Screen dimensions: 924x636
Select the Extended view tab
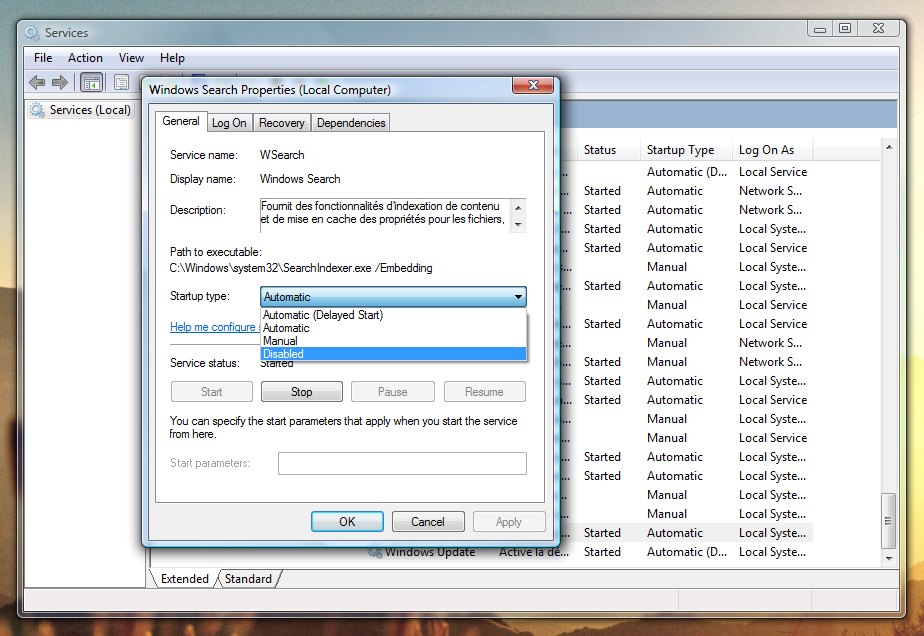184,579
